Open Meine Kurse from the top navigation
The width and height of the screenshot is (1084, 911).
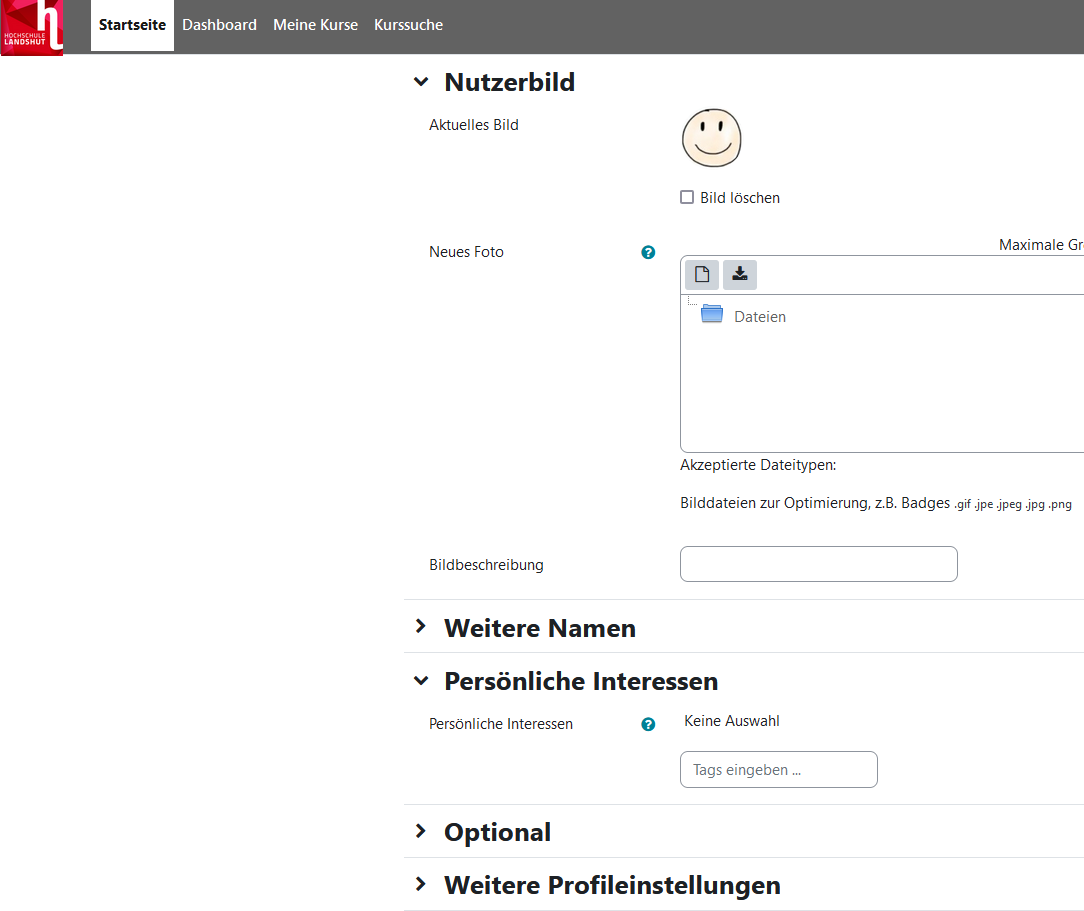(315, 25)
